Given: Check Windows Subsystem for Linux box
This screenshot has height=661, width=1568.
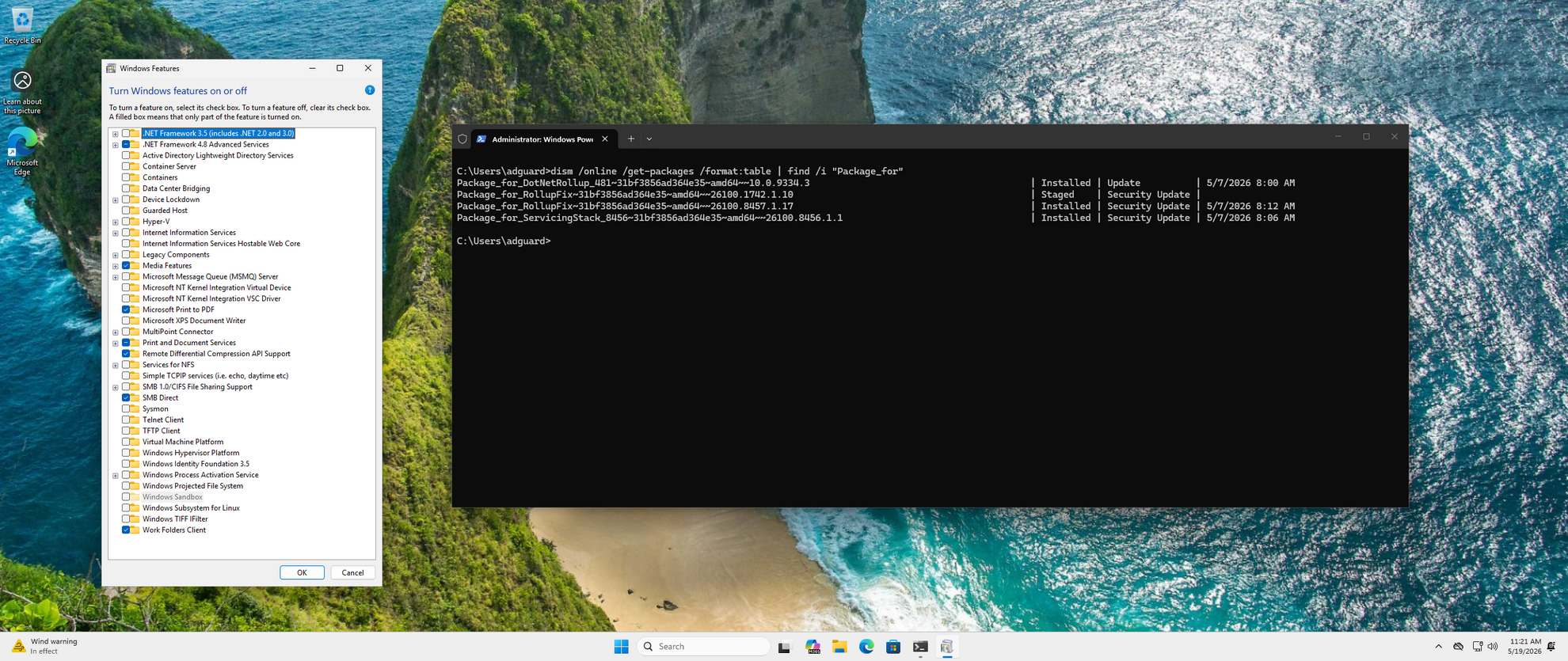Looking at the screenshot, I should (126, 508).
